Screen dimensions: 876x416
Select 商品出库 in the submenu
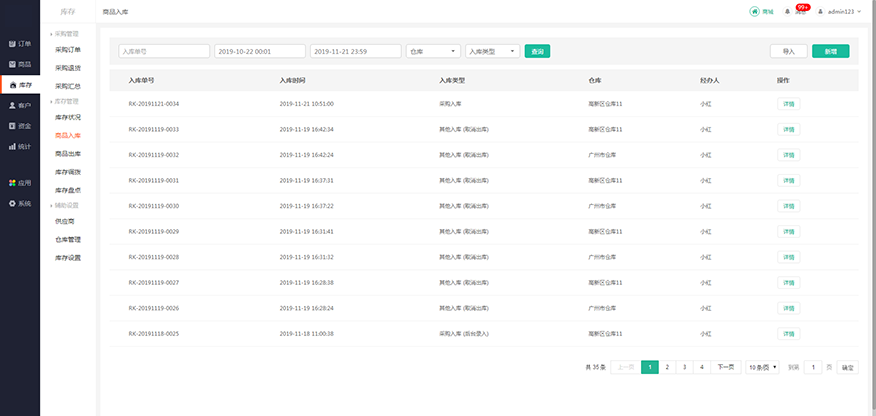click(68, 154)
